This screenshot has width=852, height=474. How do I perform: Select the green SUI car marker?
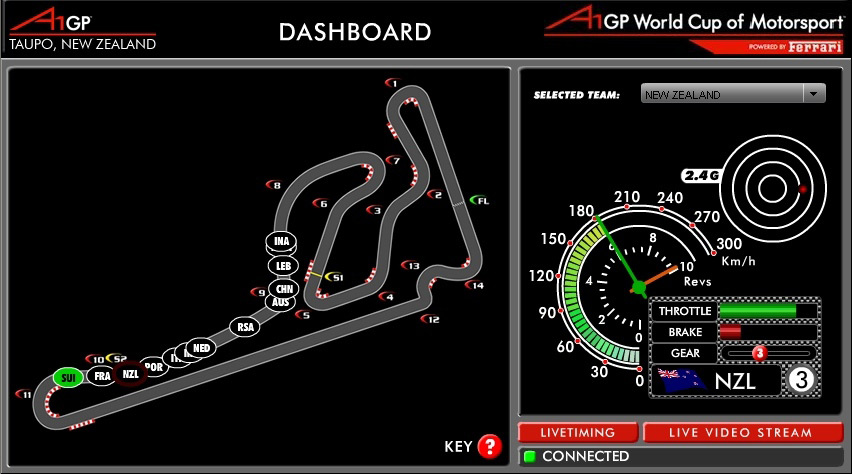click(67, 377)
